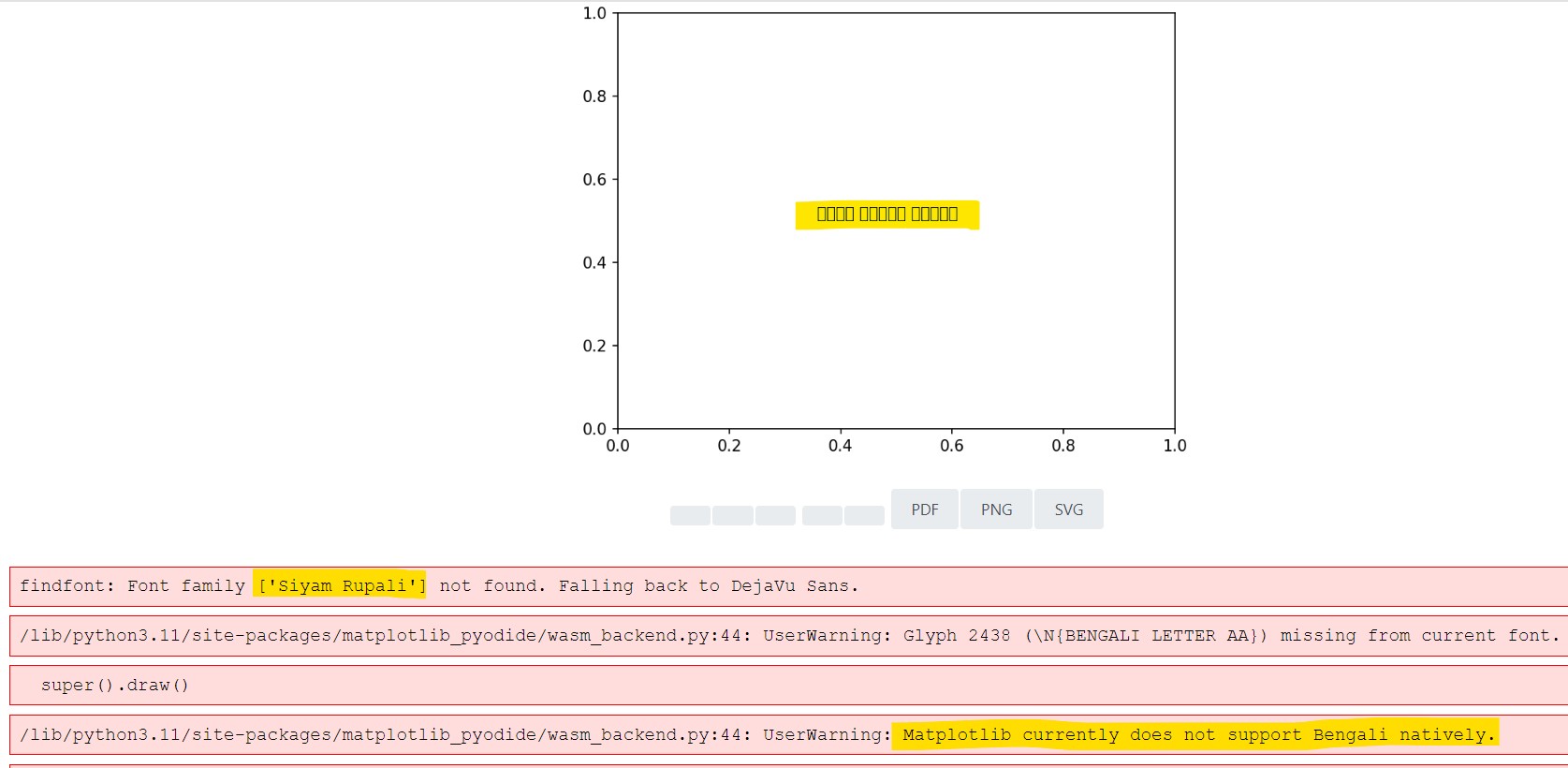The image size is (1568, 768).
Task: Click the blank button left of PDF (Zoom)
Action: click(864, 515)
